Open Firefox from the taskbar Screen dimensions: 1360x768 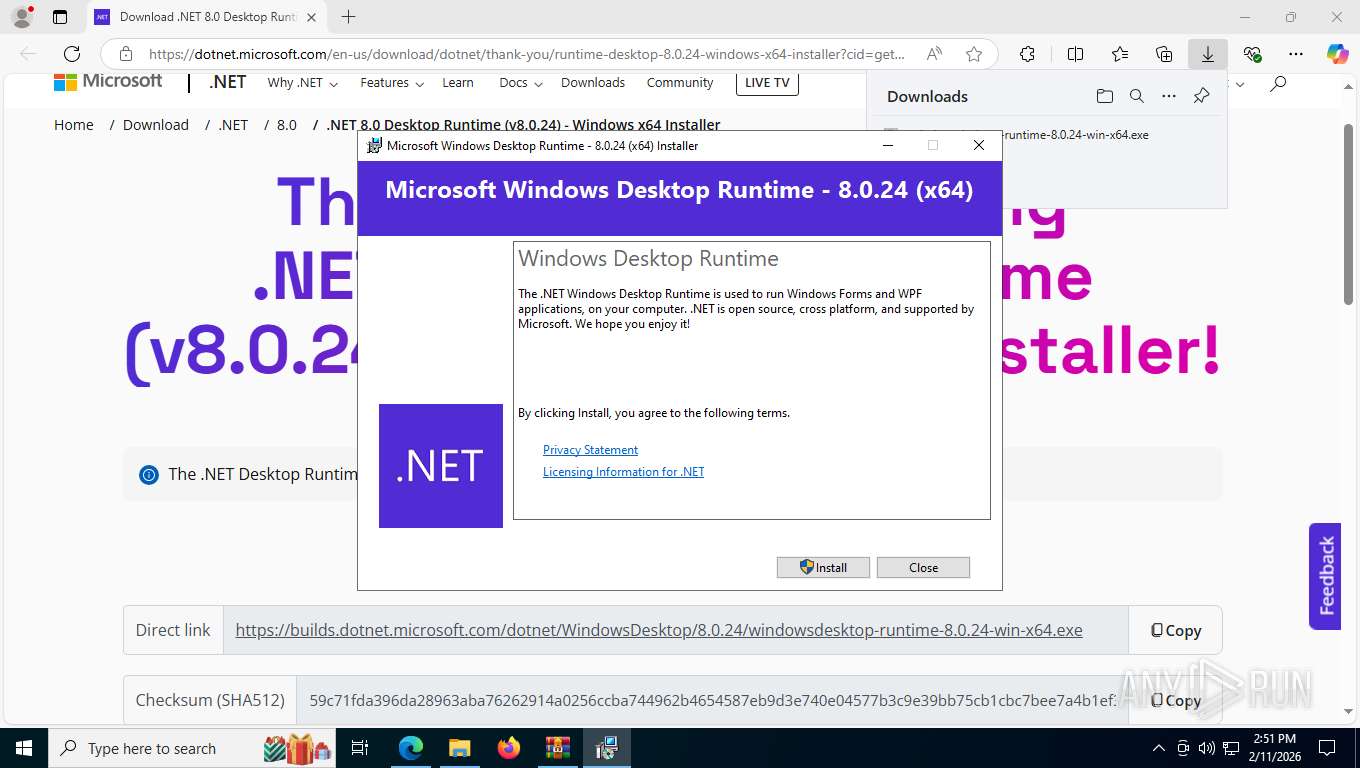coord(509,748)
